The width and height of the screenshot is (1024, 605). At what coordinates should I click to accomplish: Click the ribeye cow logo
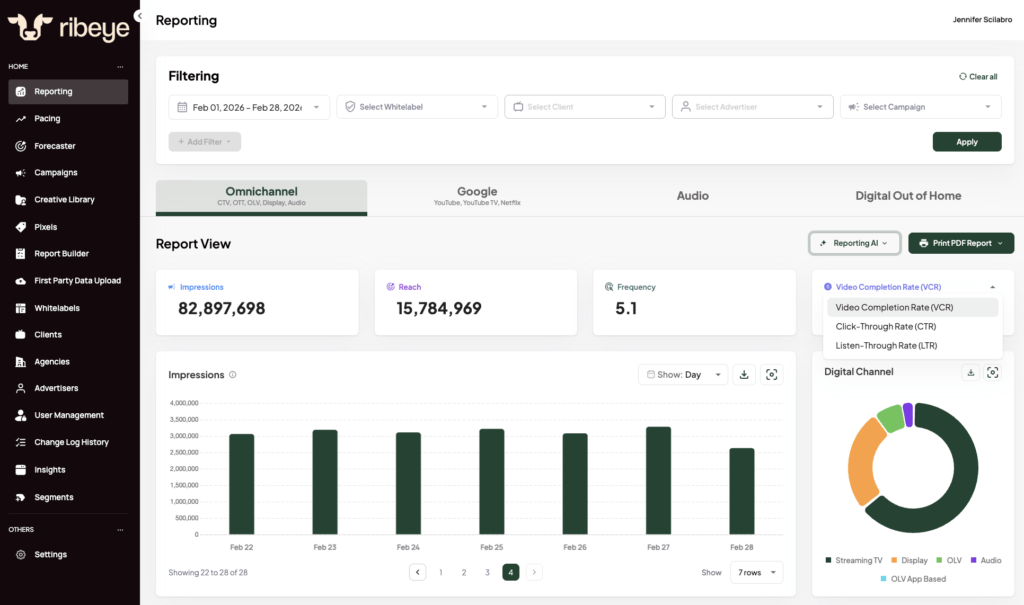tap(30, 27)
